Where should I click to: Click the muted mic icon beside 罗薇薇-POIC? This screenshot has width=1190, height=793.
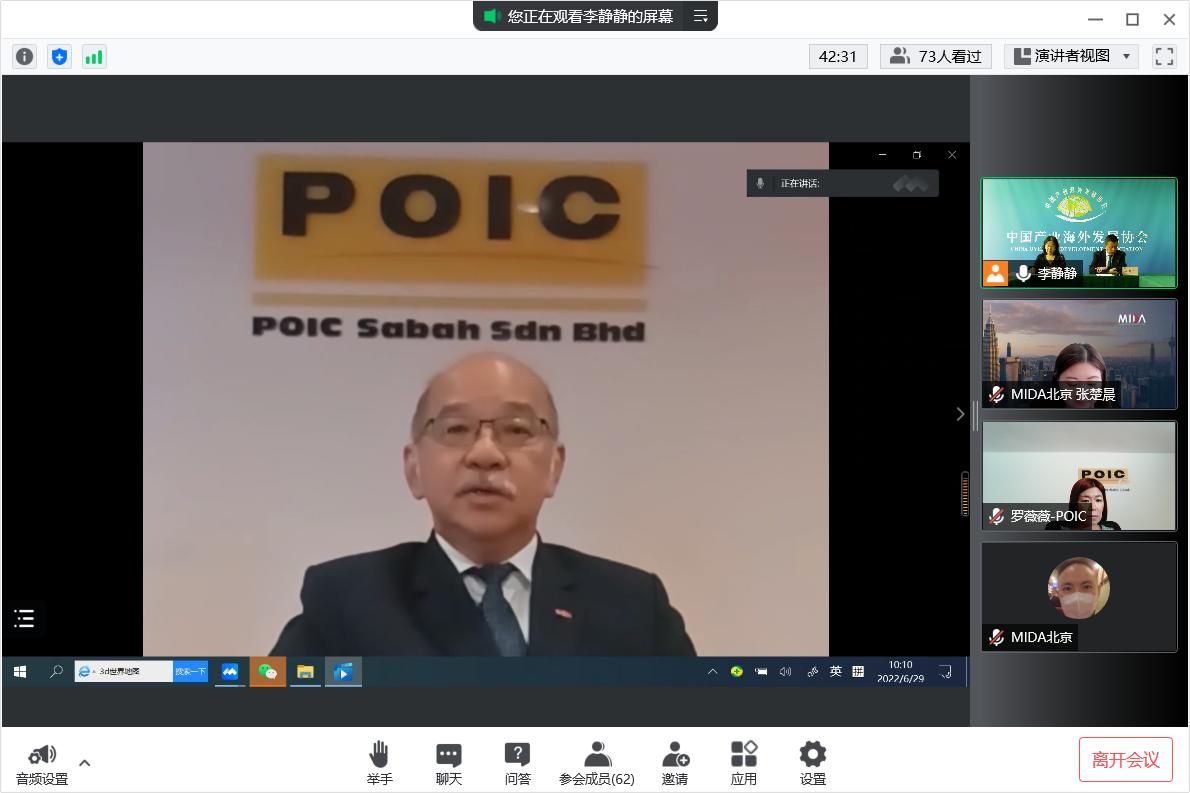(x=996, y=516)
